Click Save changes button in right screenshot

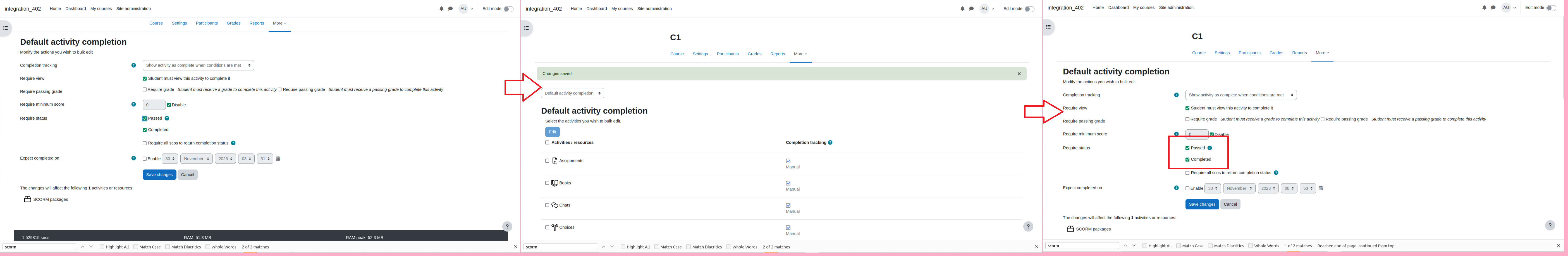click(x=1202, y=204)
